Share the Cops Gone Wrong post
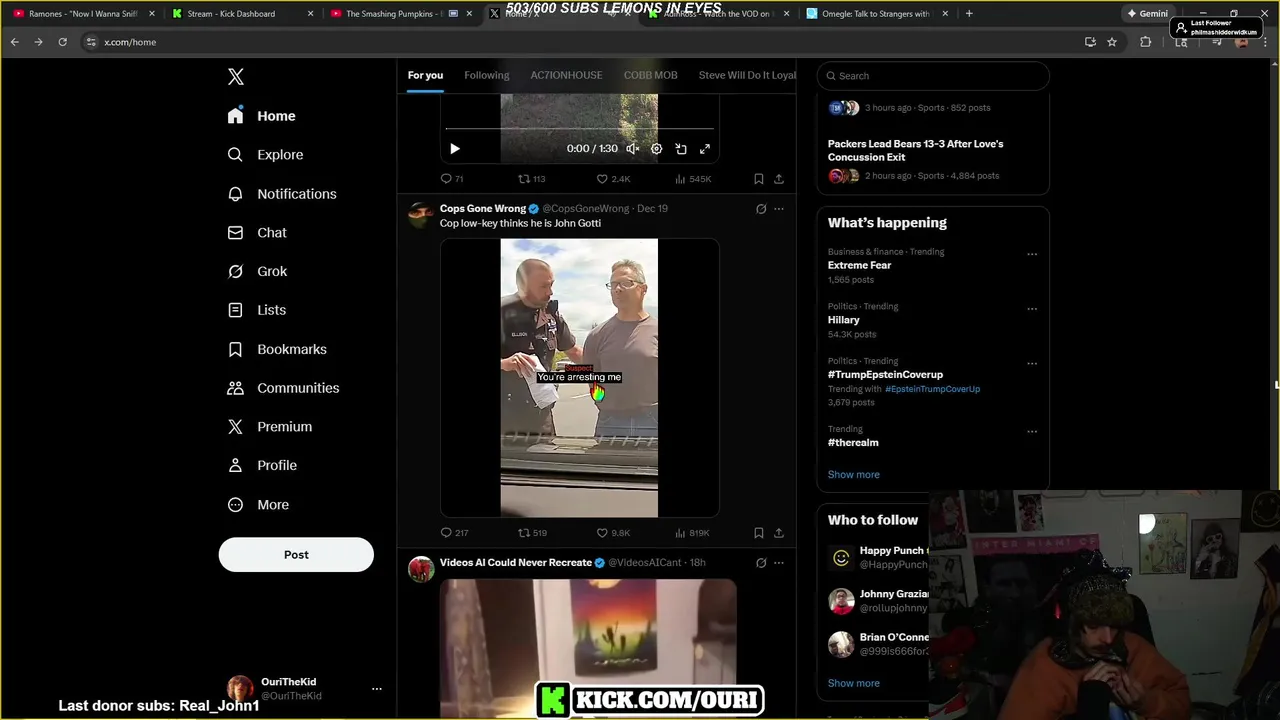The image size is (1280, 720). [x=779, y=533]
